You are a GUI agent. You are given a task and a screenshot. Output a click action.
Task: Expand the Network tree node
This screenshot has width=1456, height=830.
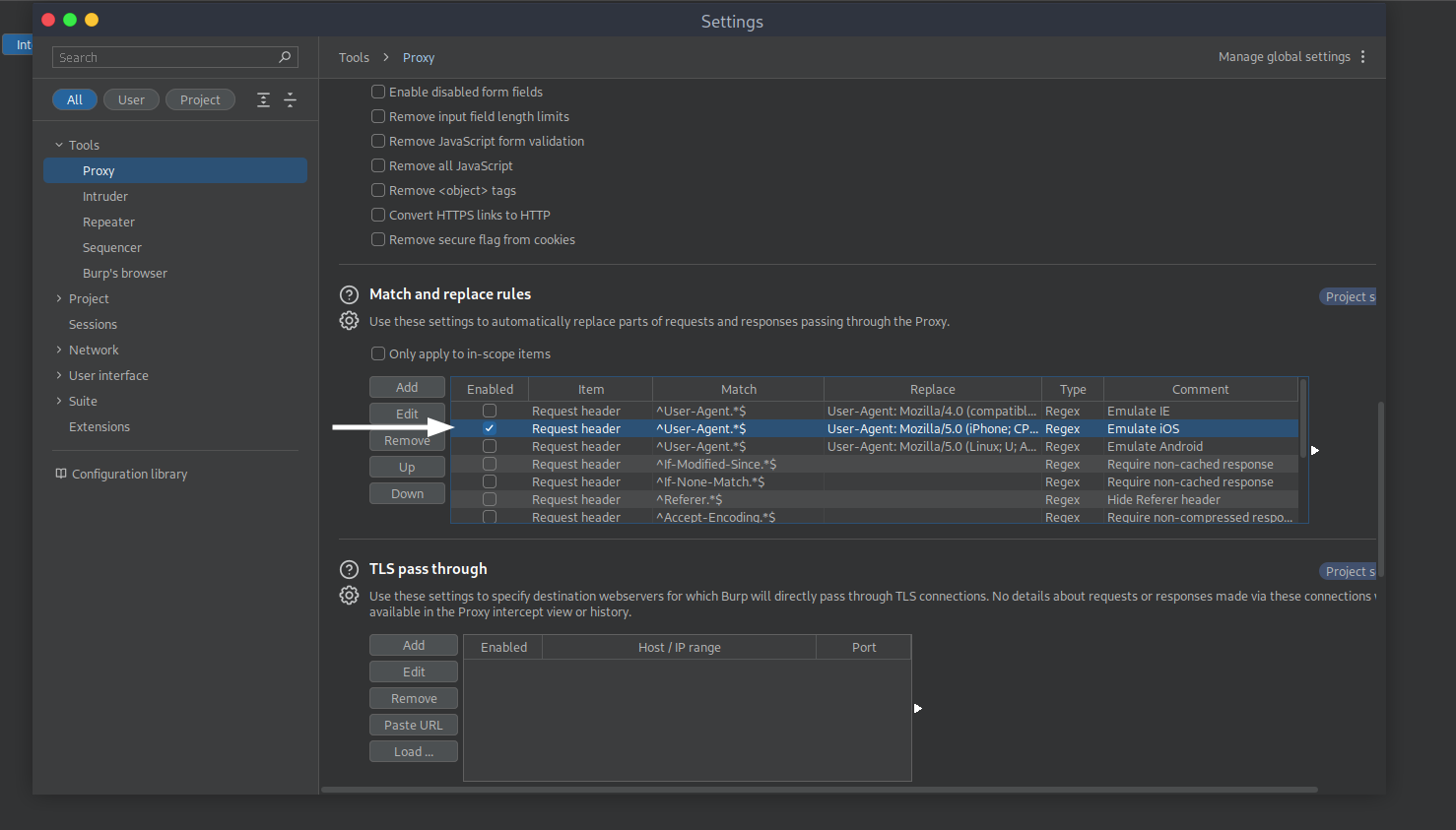click(59, 350)
